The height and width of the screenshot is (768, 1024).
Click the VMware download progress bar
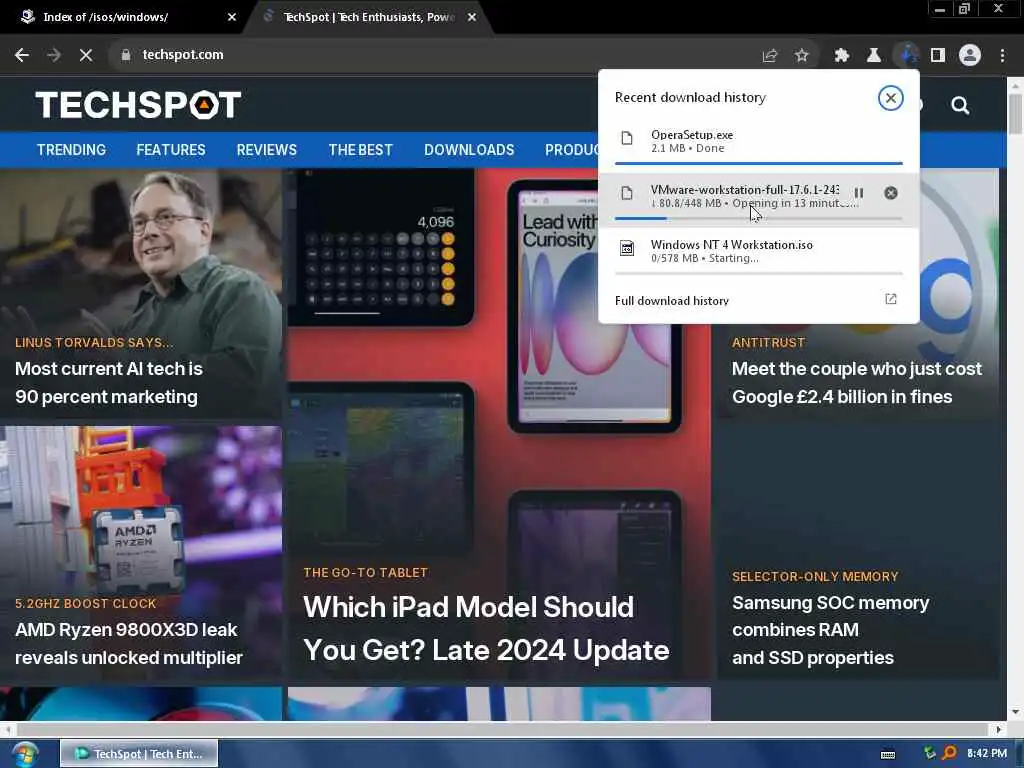[x=759, y=218]
